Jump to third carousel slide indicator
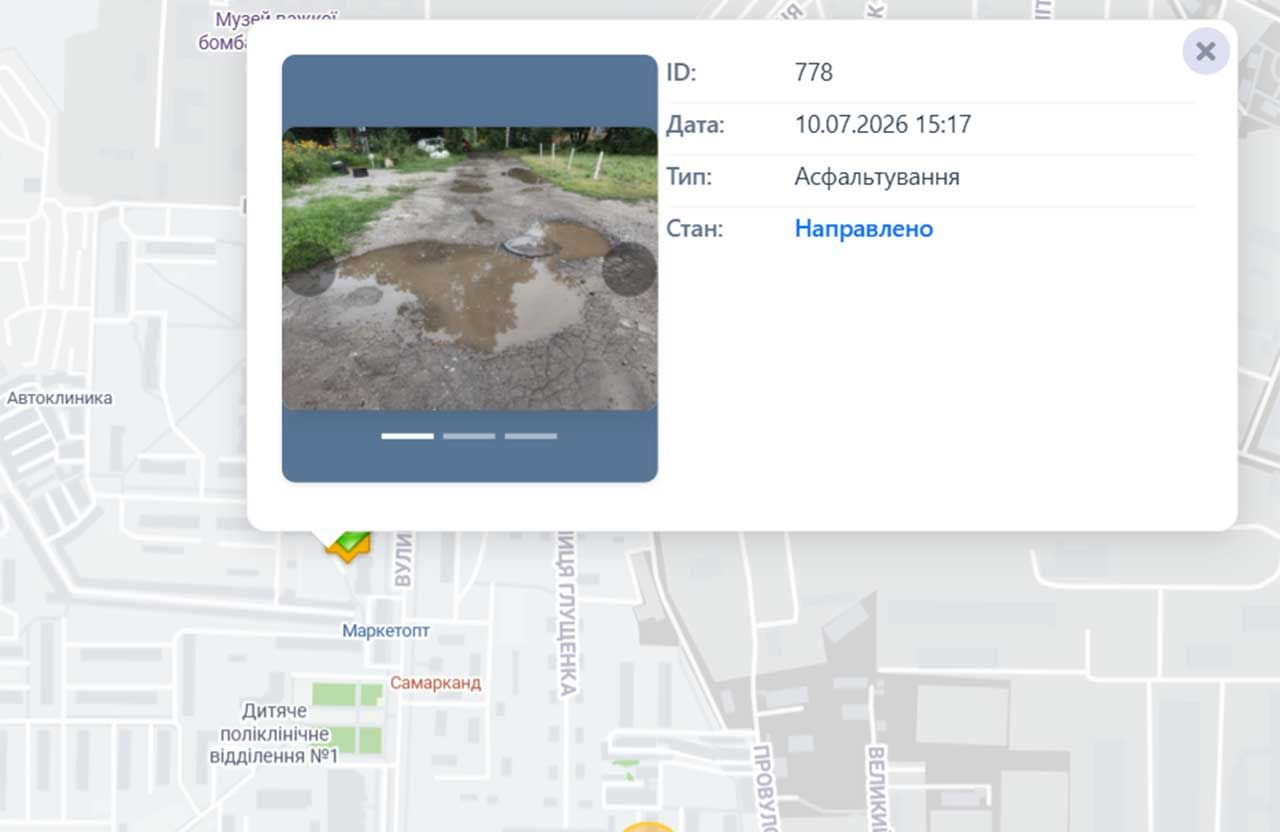 point(531,436)
